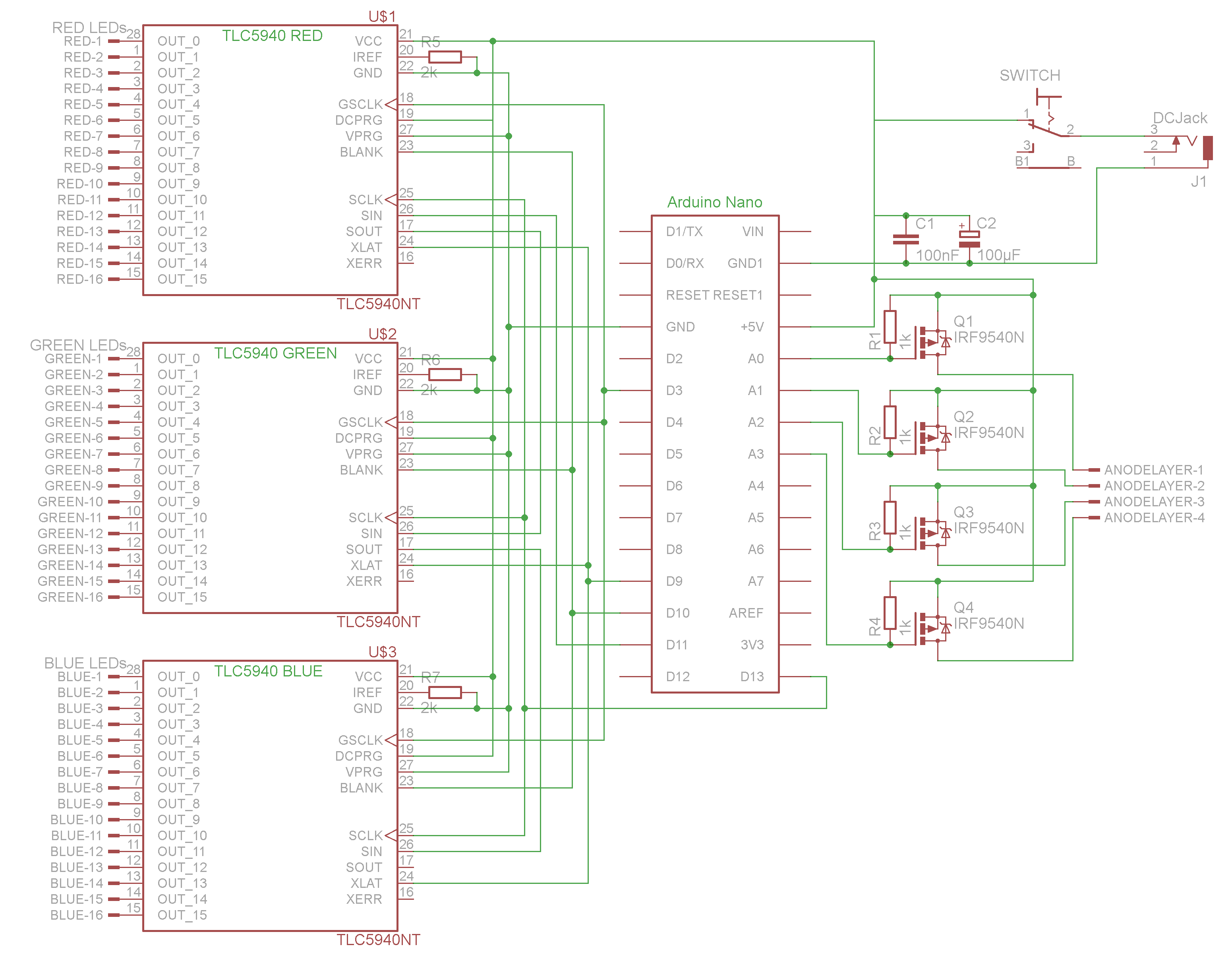The width and height of the screenshot is (1232, 959).
Task: Click the ANODELAYER-3 pin label
Action: 1154,502
